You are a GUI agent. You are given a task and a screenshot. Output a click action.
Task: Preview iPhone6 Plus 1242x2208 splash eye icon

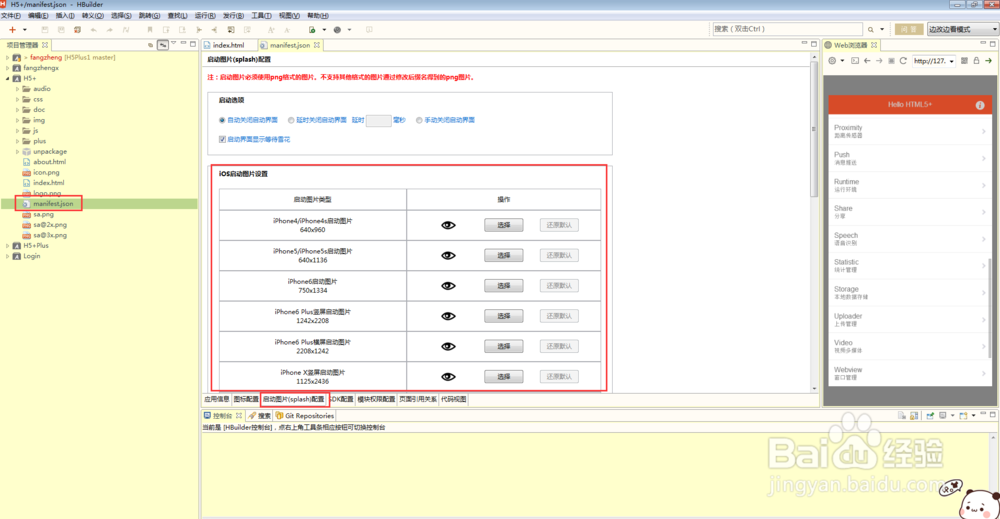(x=448, y=316)
